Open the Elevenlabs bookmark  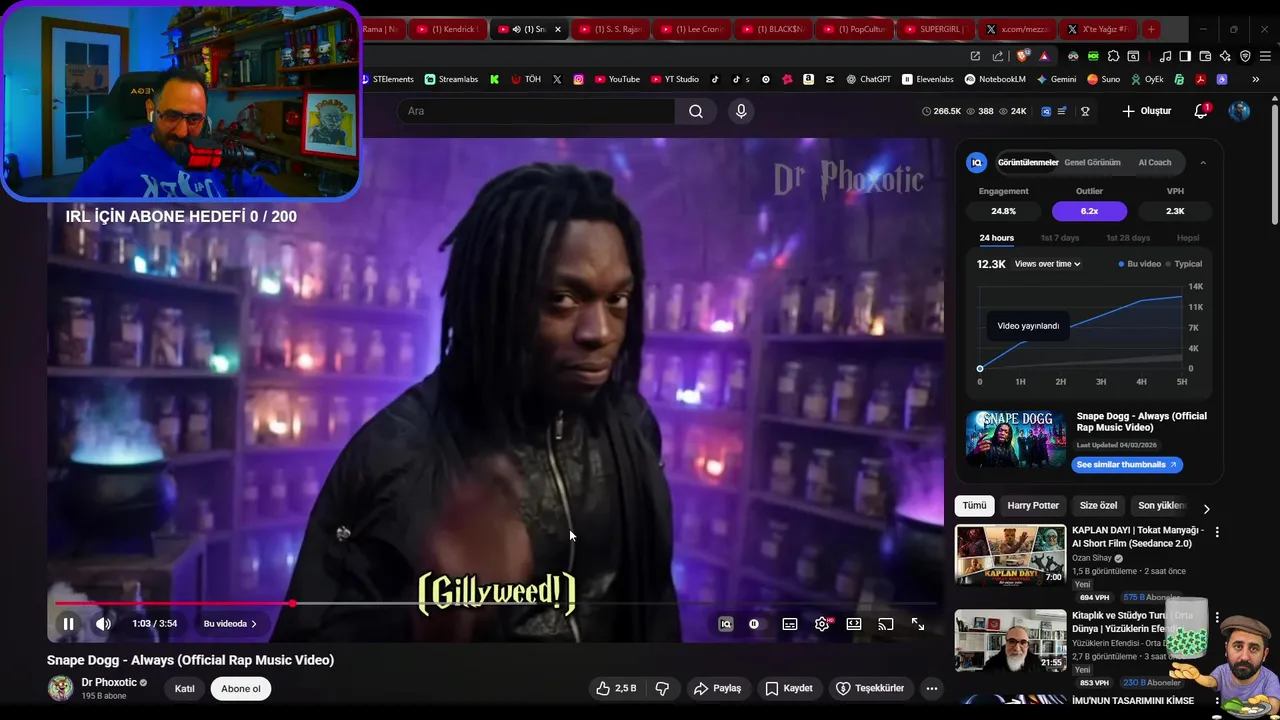point(928,79)
